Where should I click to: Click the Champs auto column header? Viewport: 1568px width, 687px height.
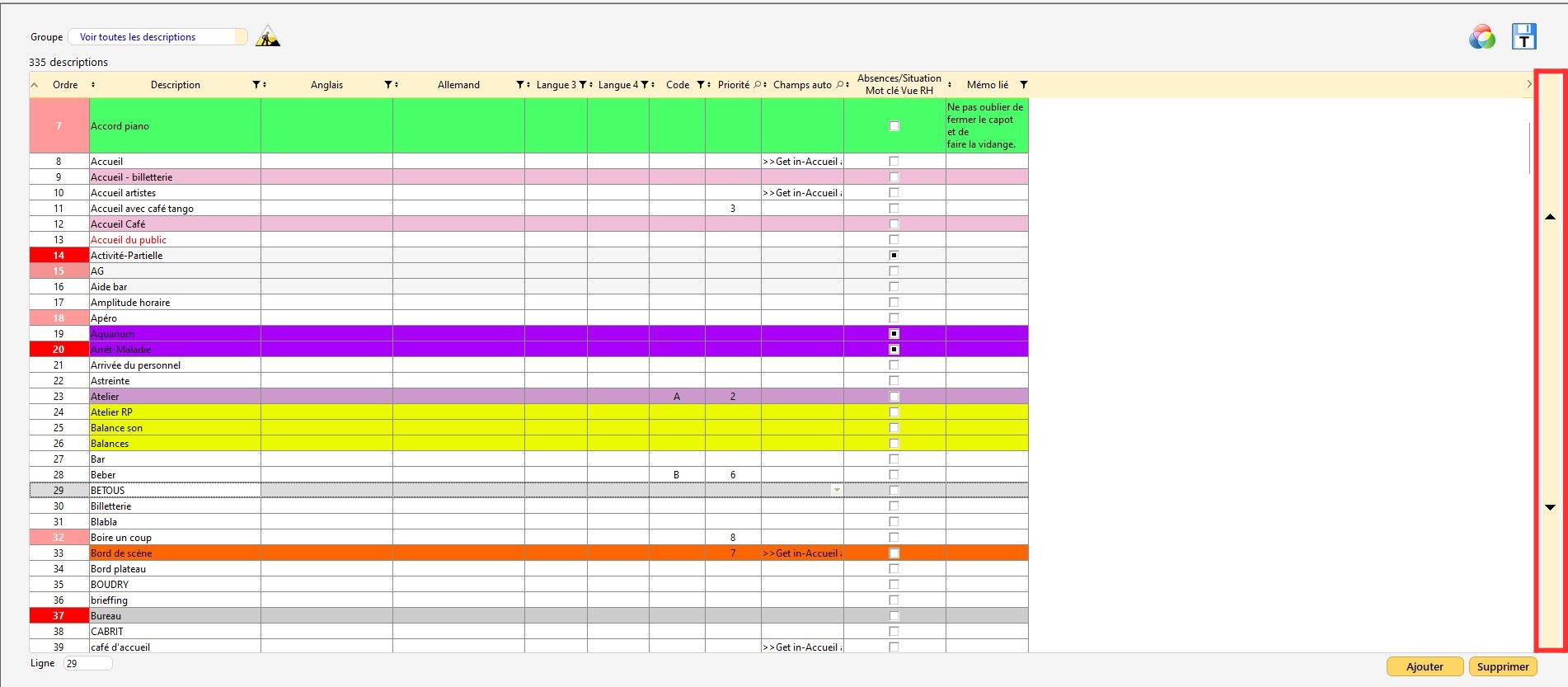801,85
